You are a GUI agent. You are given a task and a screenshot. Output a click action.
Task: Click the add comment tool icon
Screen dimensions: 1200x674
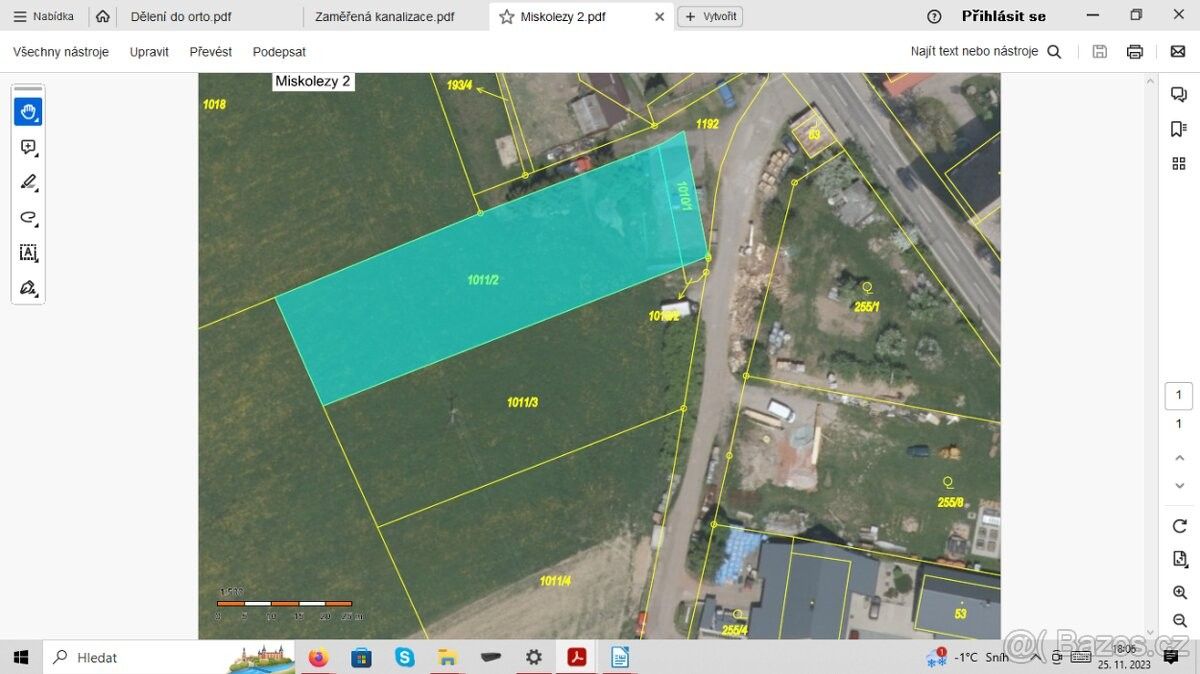point(28,147)
